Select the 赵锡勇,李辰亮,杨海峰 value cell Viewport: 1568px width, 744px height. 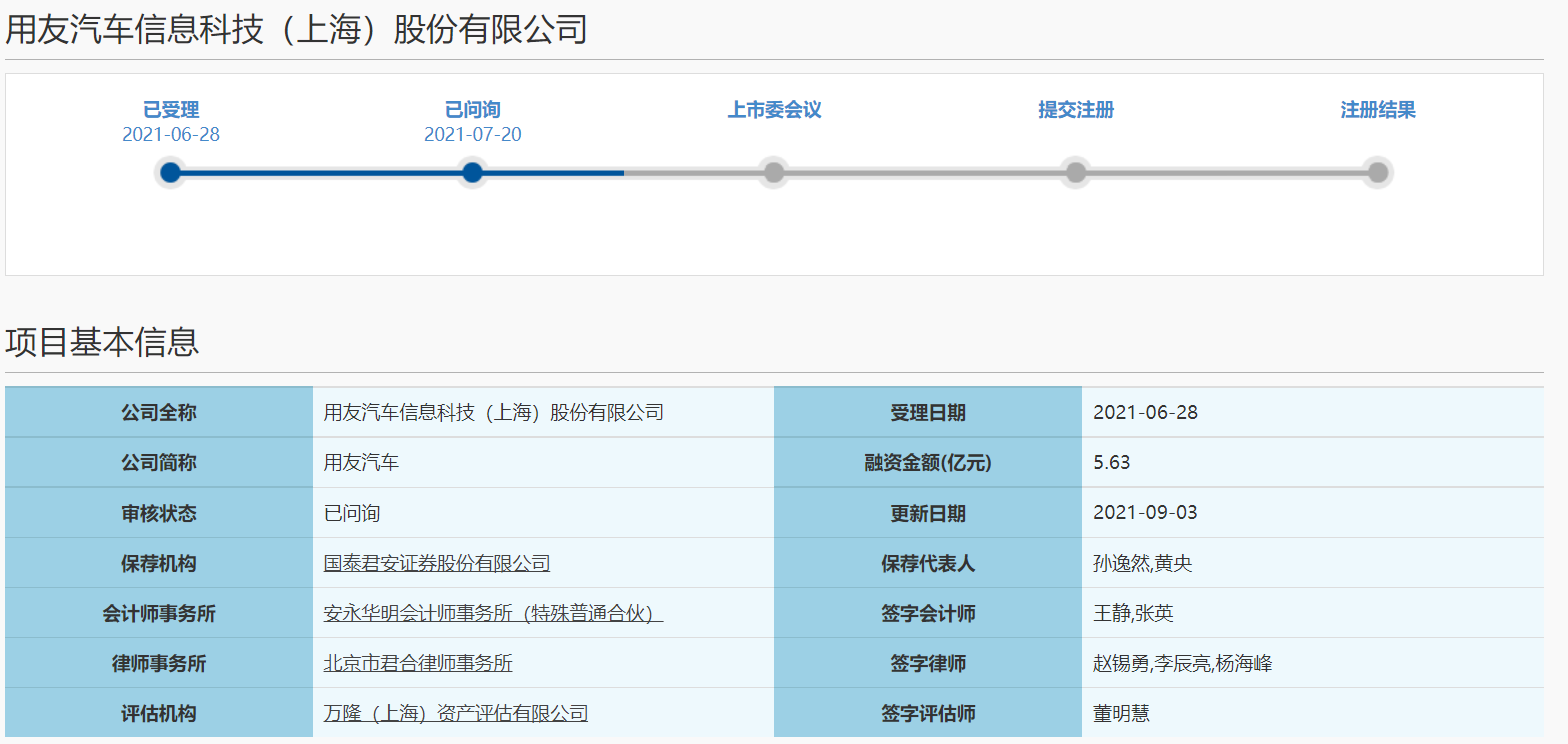coord(1313,663)
